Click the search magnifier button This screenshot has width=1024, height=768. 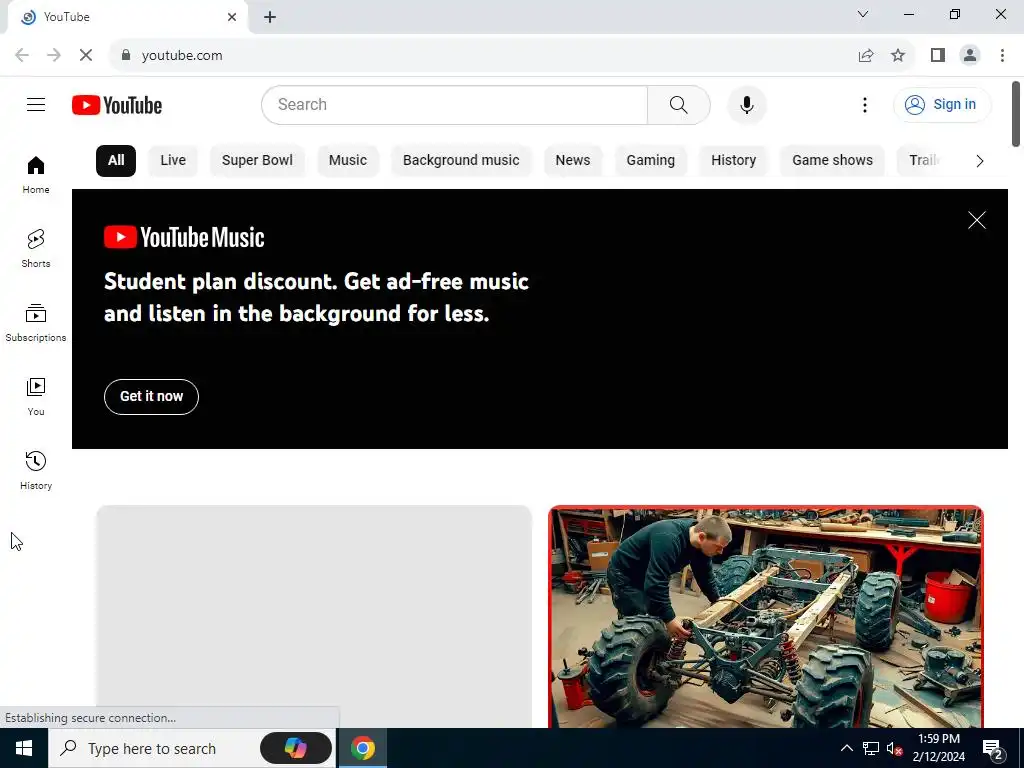point(679,104)
